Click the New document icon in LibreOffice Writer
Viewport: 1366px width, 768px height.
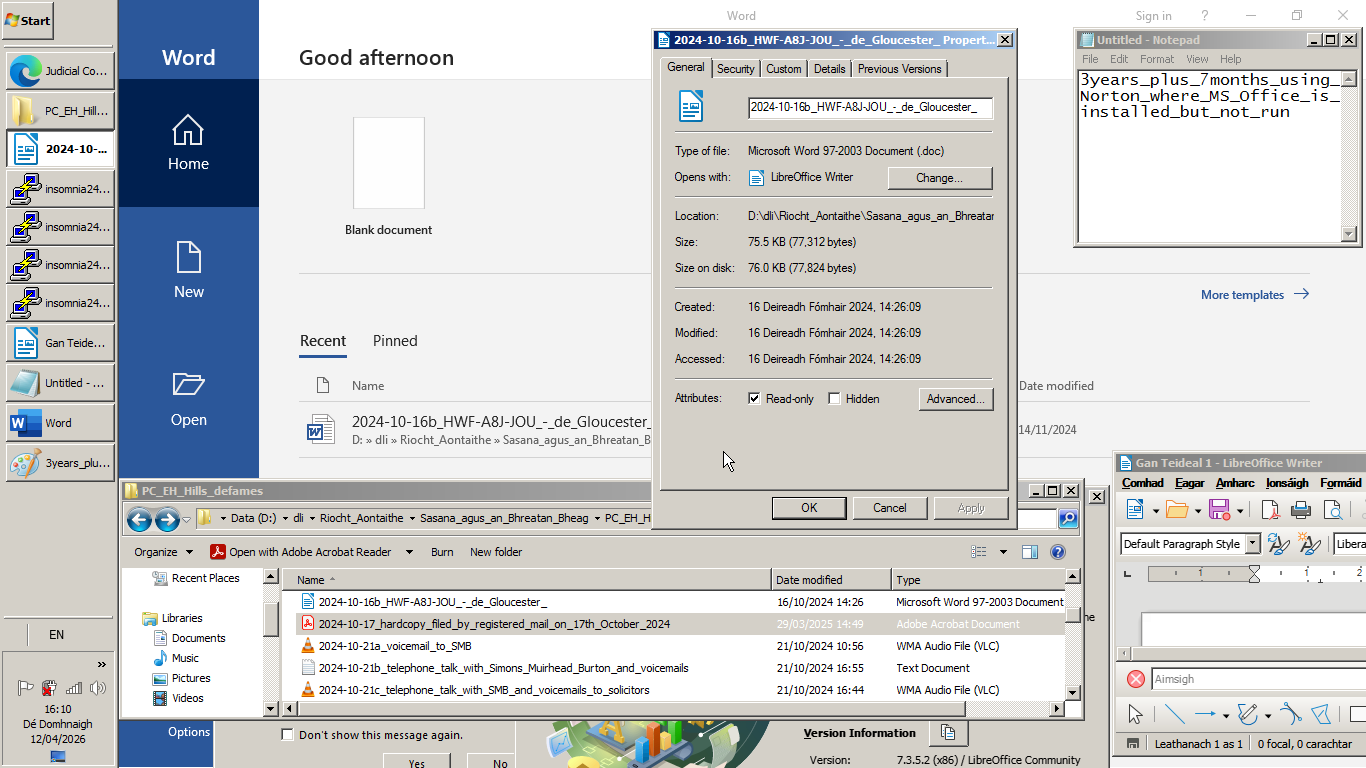pos(1135,510)
